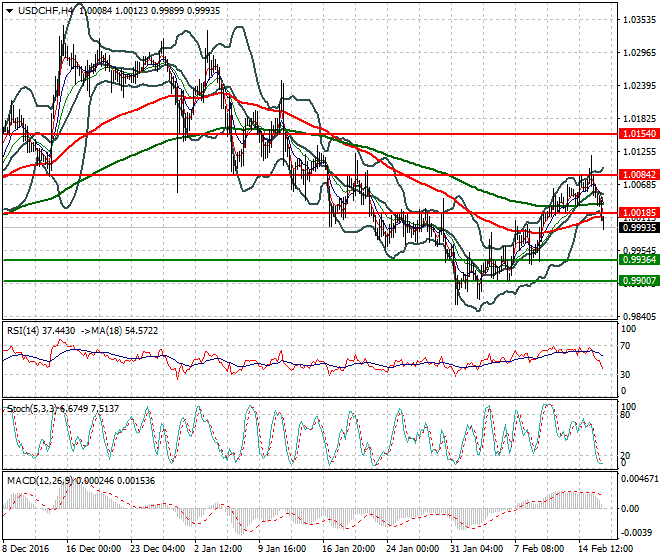Select the 1.01540 red resistance level label

point(639,134)
